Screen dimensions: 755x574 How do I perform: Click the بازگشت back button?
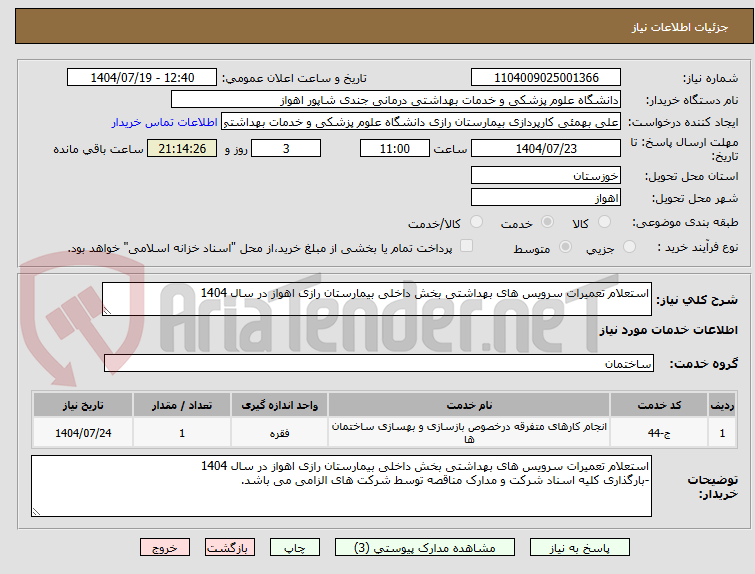click(x=230, y=548)
